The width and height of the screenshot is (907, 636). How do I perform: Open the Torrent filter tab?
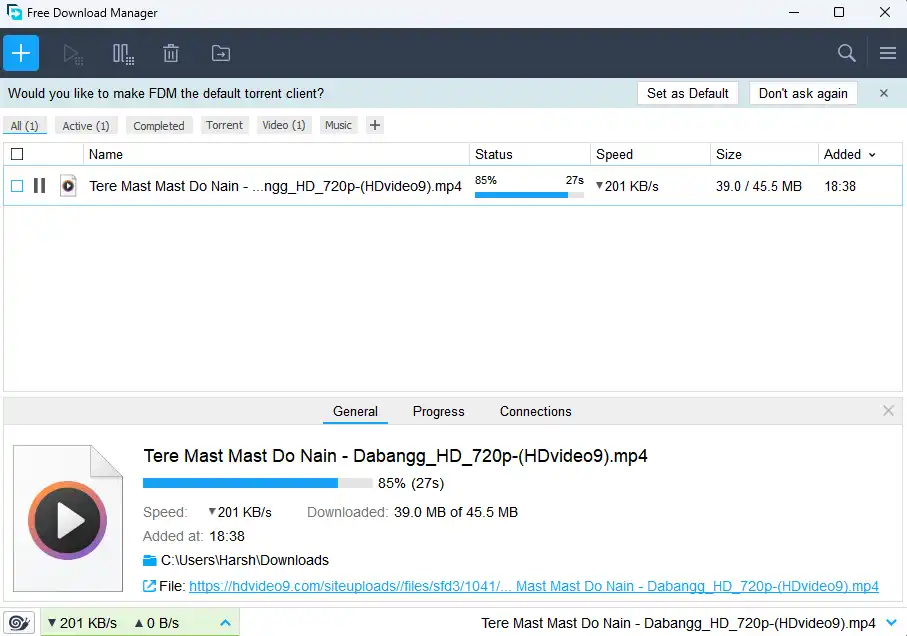pos(224,125)
